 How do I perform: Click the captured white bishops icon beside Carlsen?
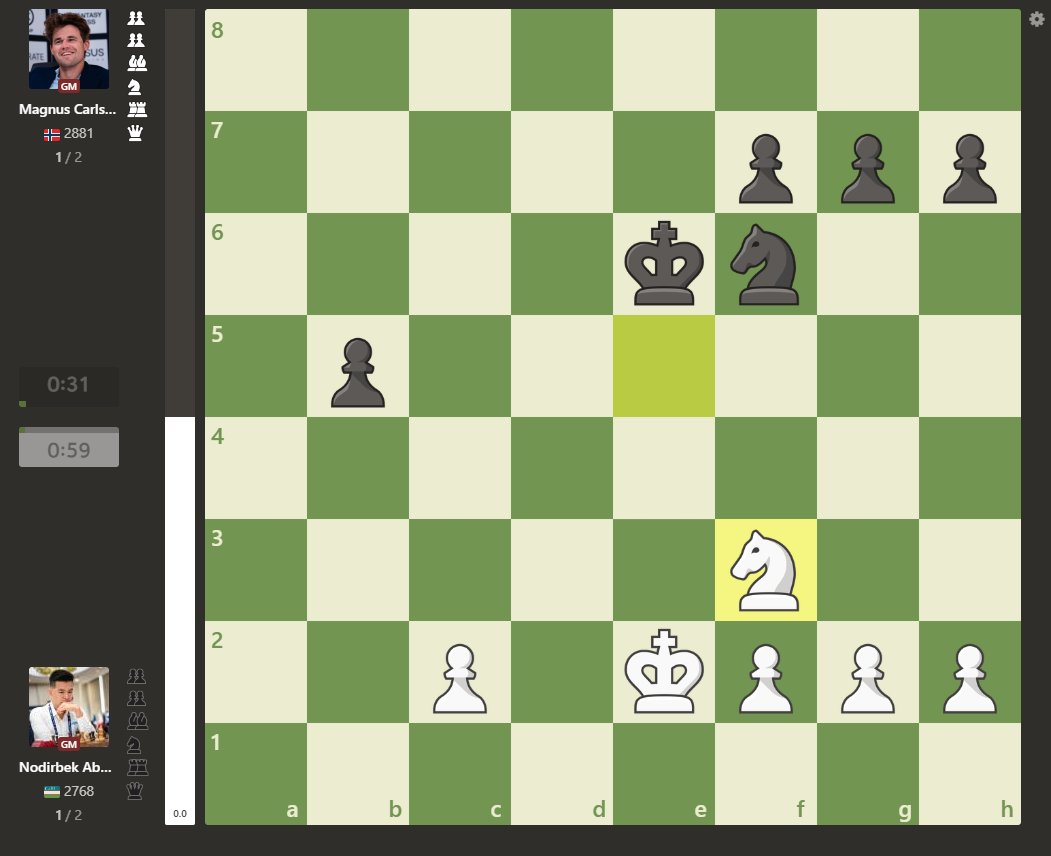(135, 62)
